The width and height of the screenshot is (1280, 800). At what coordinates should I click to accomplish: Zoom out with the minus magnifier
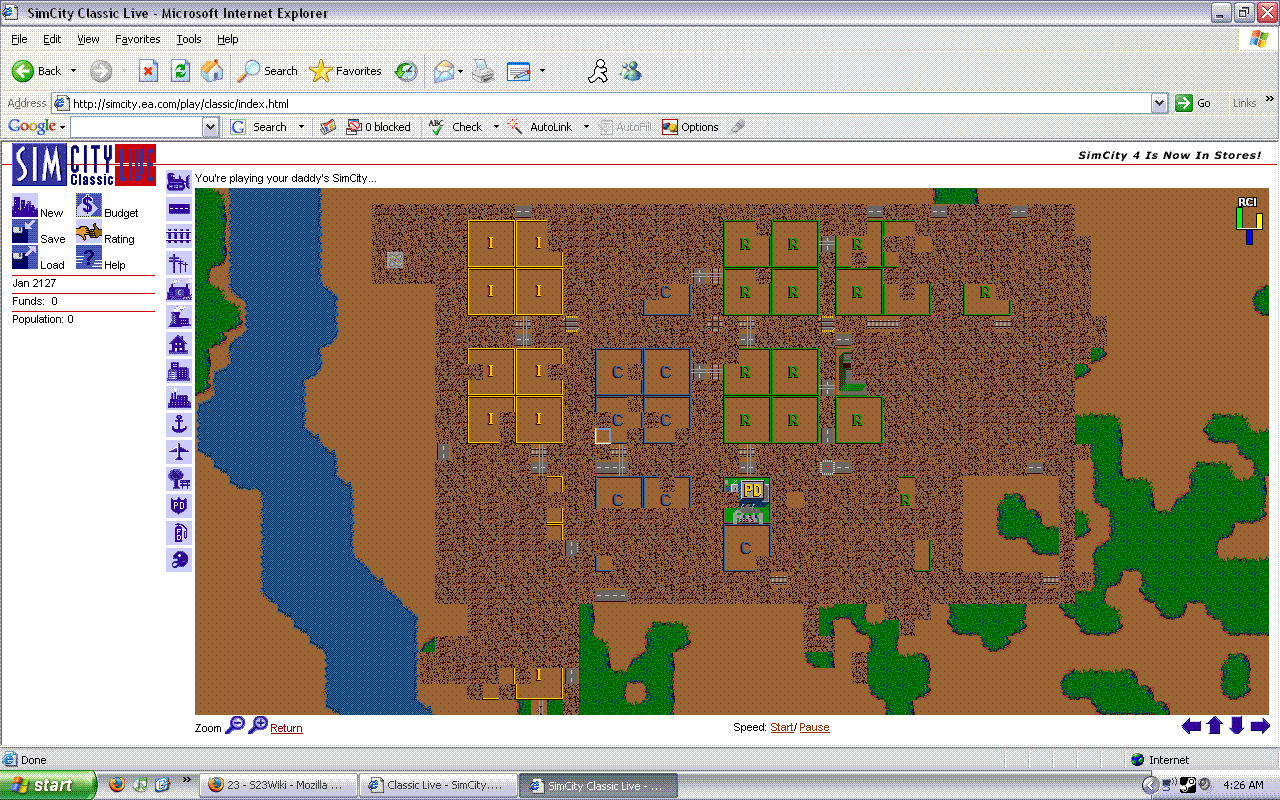pyautogui.click(x=235, y=726)
